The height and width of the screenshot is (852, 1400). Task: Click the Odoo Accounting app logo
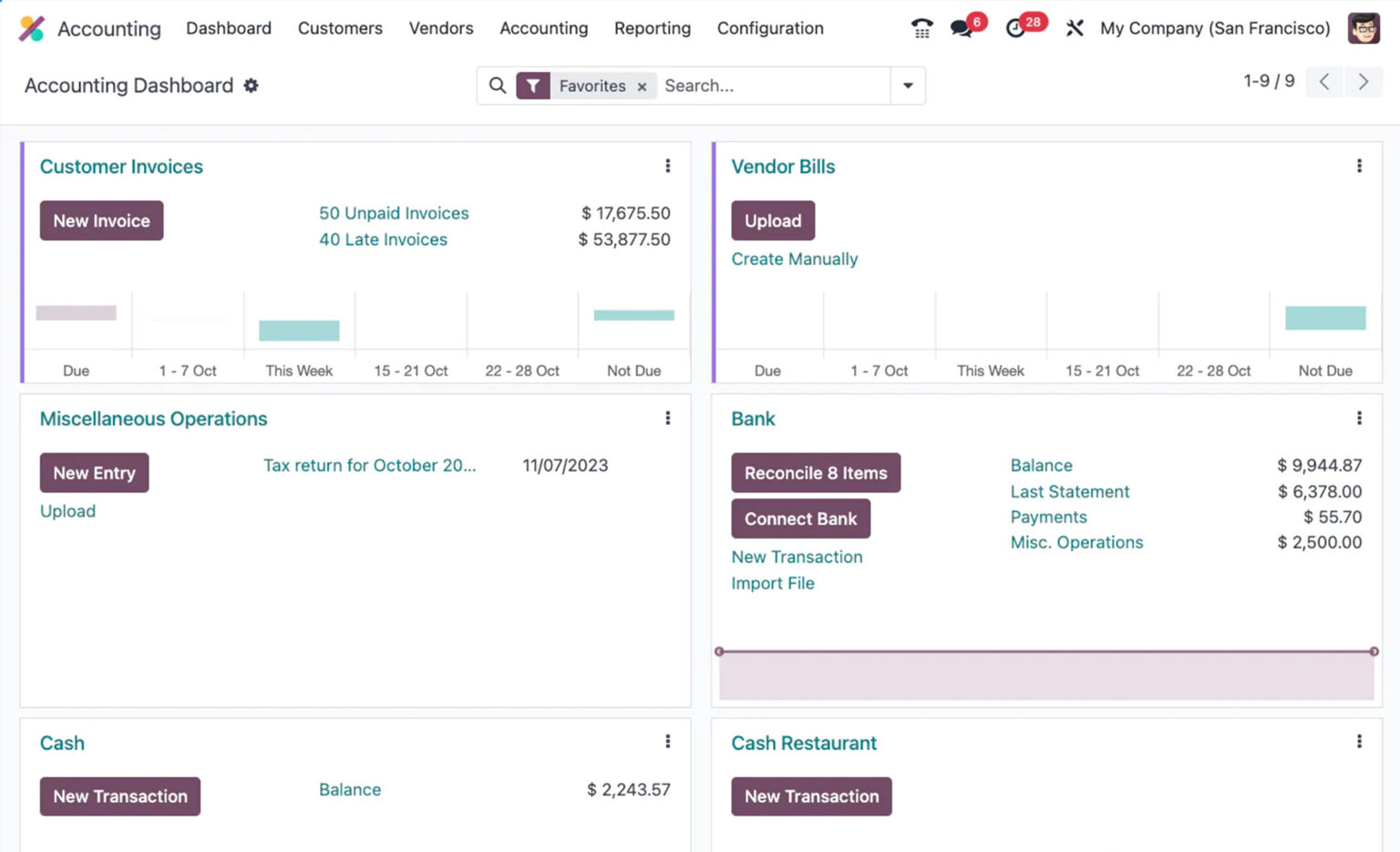coord(32,28)
